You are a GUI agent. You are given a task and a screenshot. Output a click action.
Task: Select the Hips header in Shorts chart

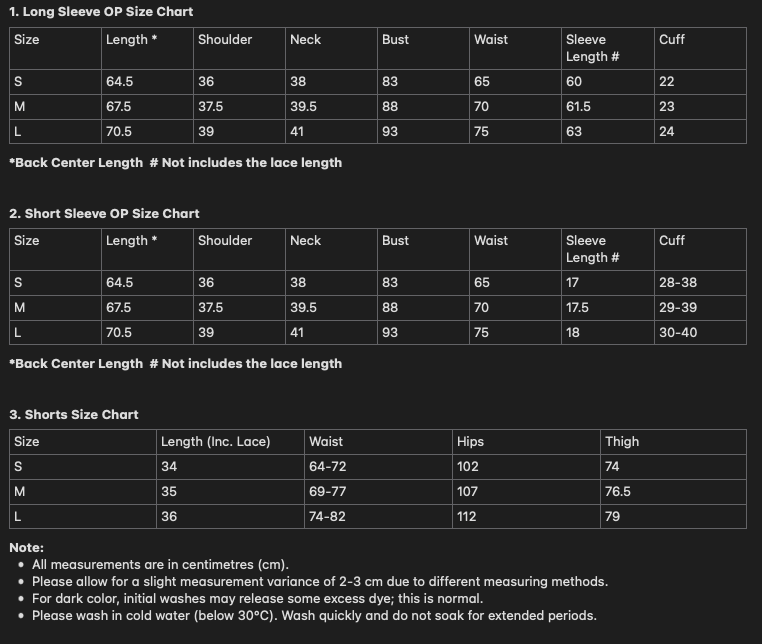click(470, 441)
